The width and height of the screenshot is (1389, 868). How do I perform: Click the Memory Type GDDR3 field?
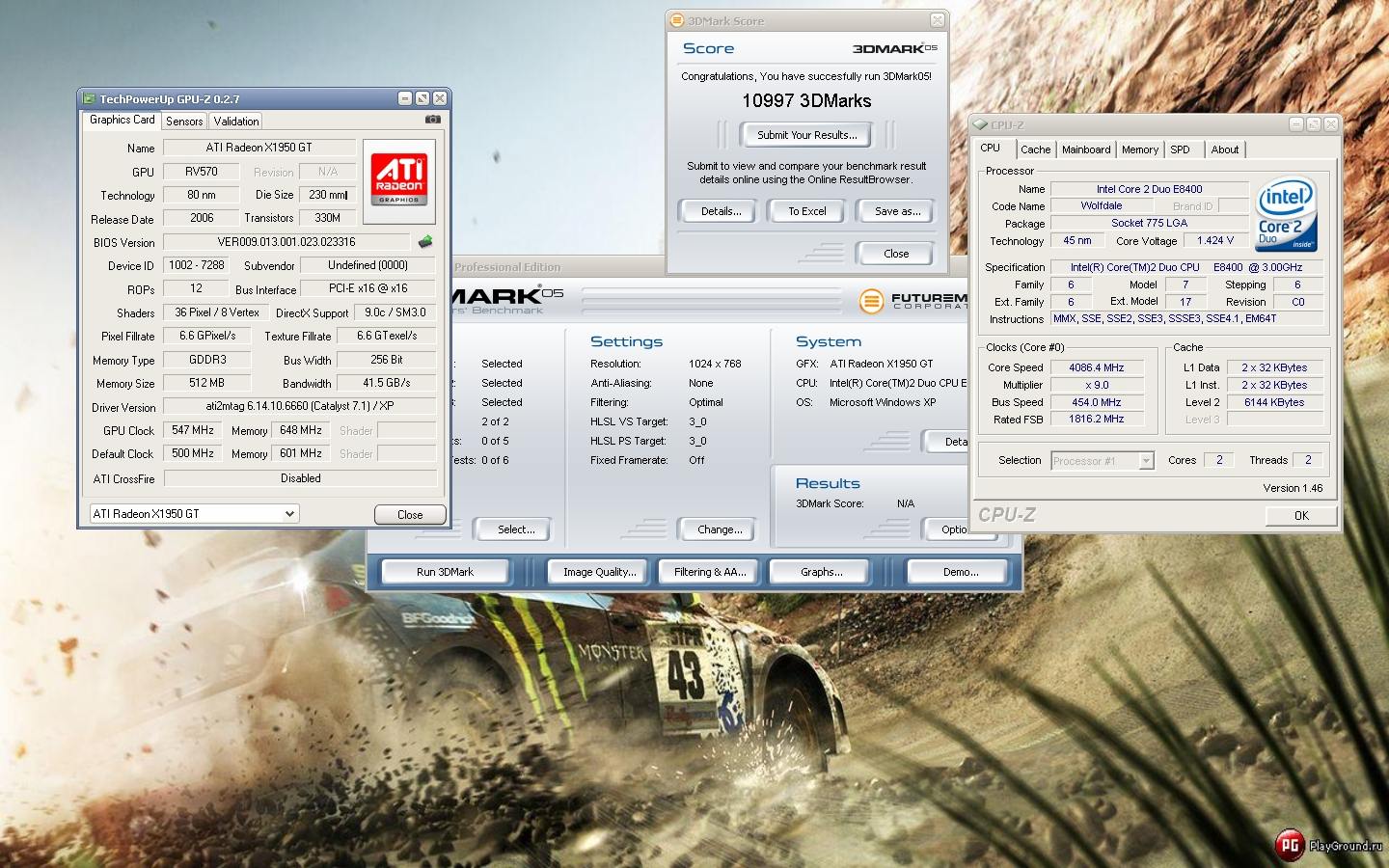207,360
